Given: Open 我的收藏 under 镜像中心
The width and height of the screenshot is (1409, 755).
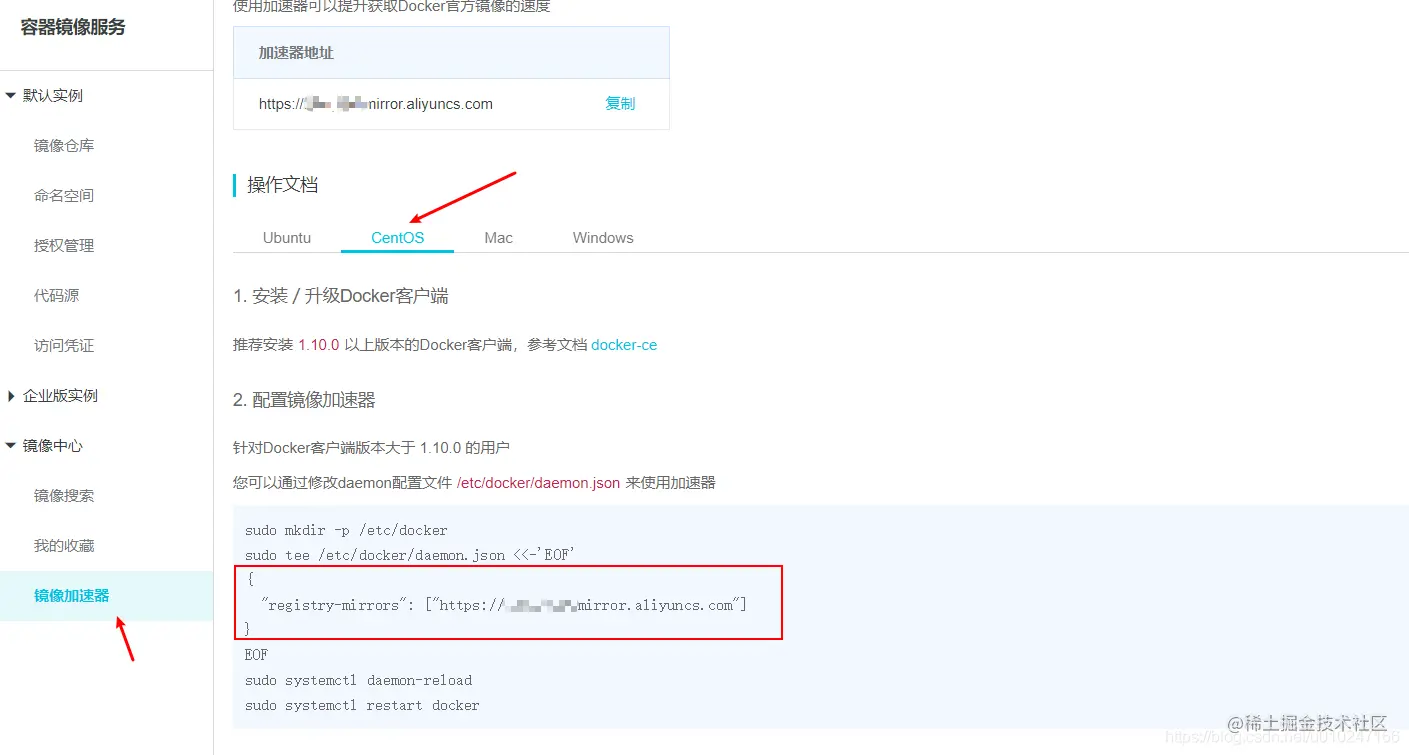Looking at the screenshot, I should [62, 545].
